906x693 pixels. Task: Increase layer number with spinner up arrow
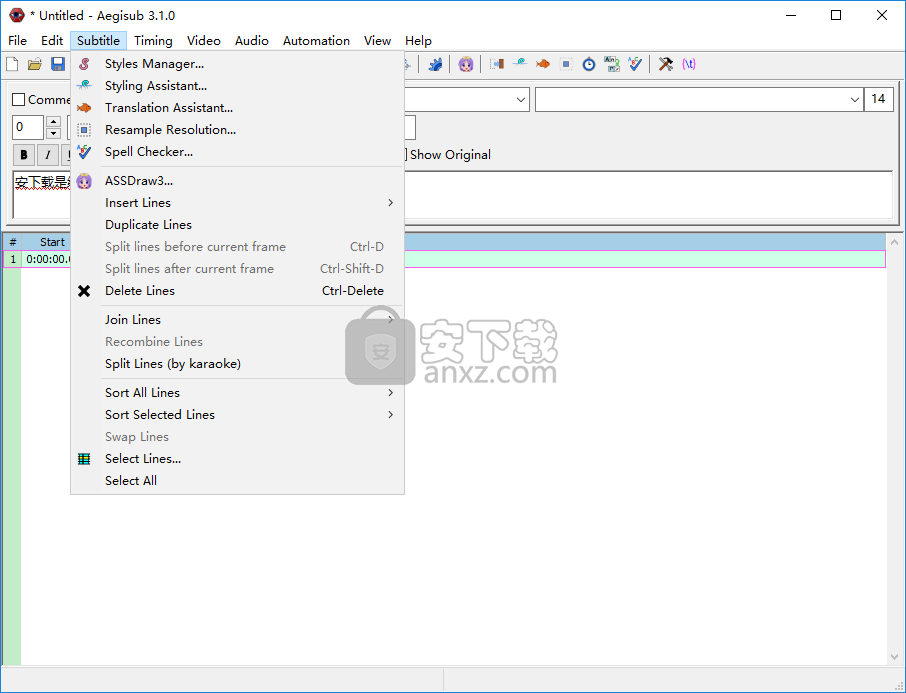click(53, 121)
